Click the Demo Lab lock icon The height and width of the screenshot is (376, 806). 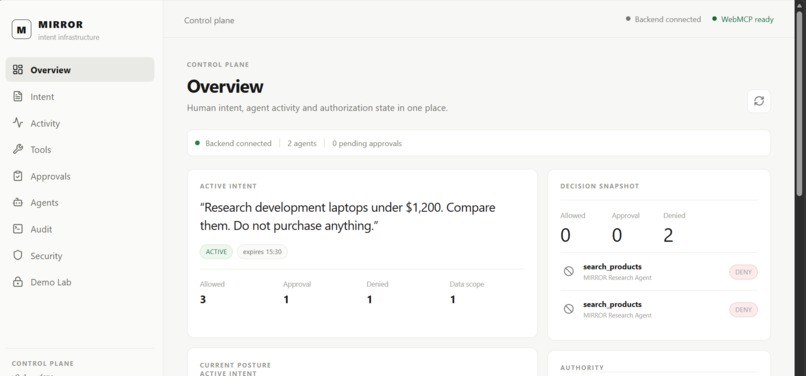tap(18, 282)
